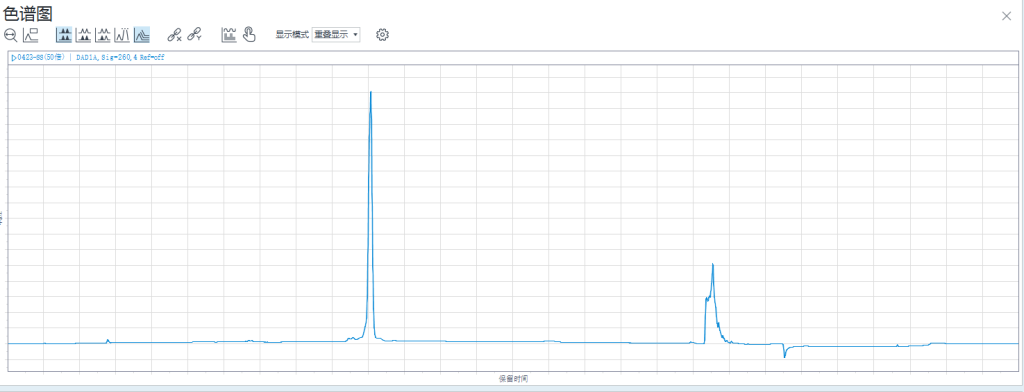
Task: Toggle the second peak baseline display icon
Action: tap(84, 35)
